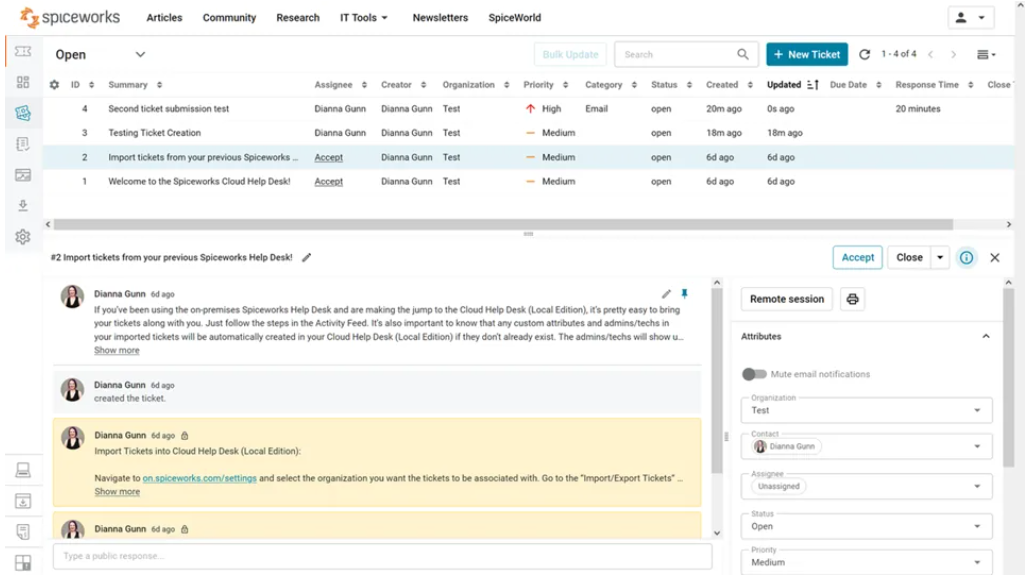Viewport: 1027px width, 579px height.
Task: Open the list density view dropdown
Action: tap(986, 54)
